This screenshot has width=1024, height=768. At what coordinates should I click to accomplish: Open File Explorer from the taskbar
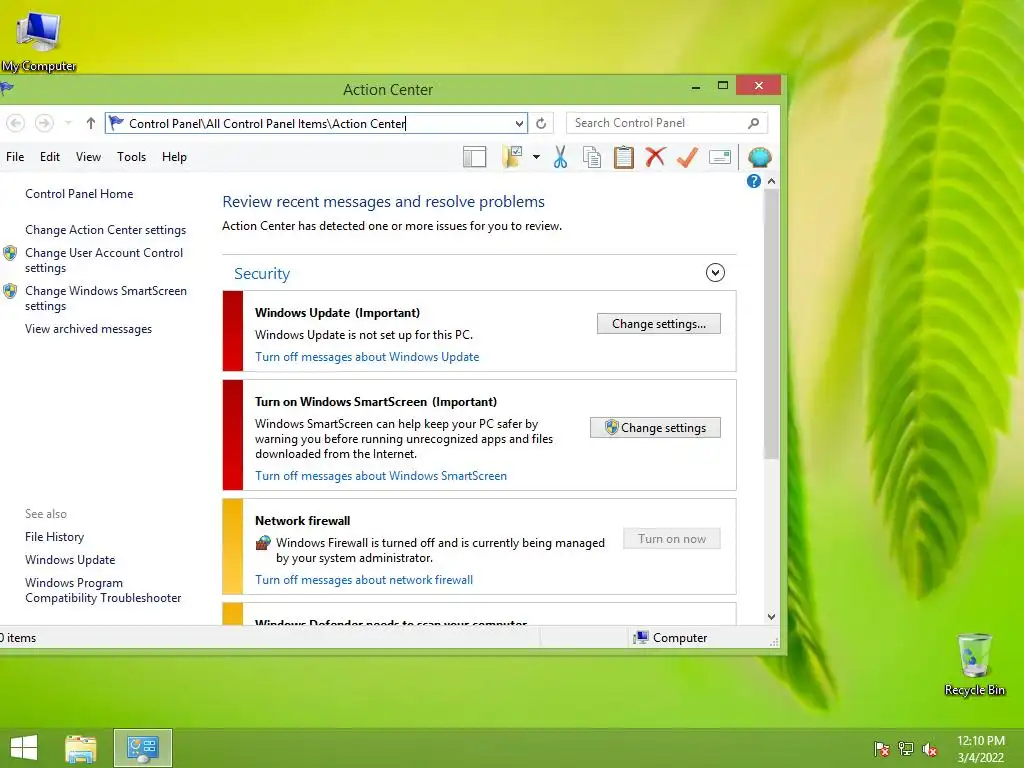coord(81,748)
